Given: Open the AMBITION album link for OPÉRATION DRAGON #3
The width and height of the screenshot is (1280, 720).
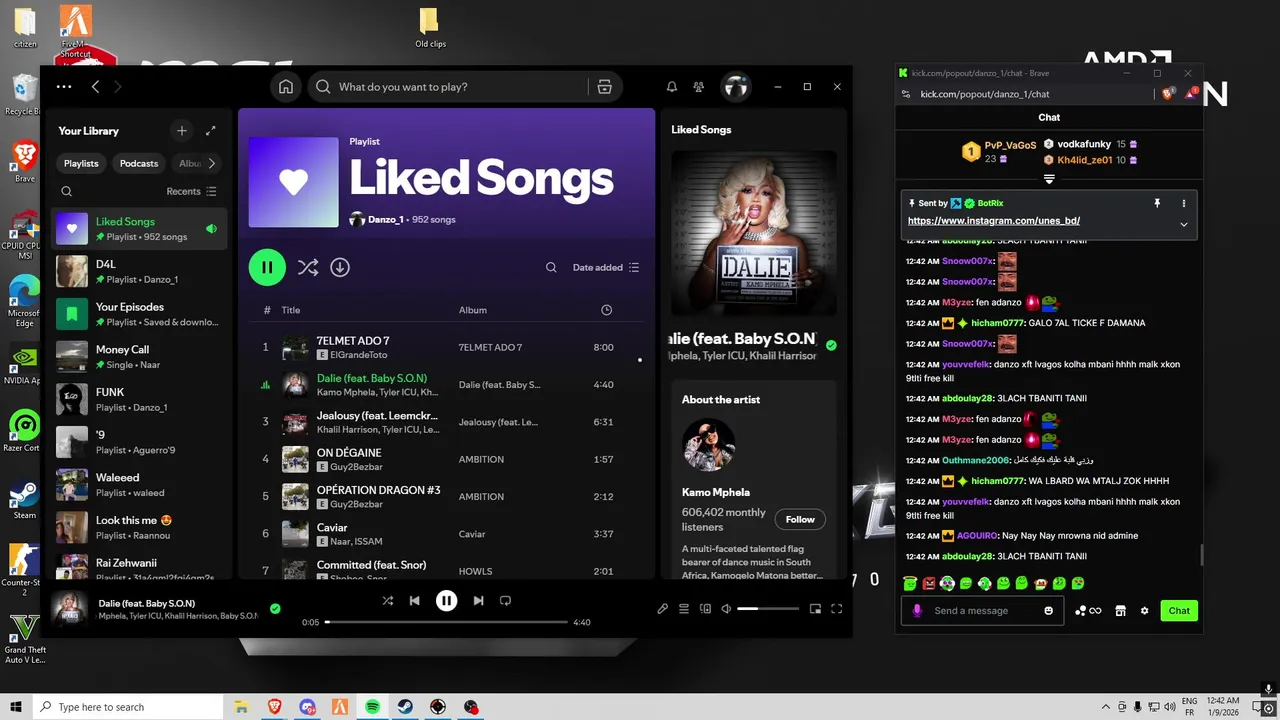Looking at the screenshot, I should [x=481, y=497].
